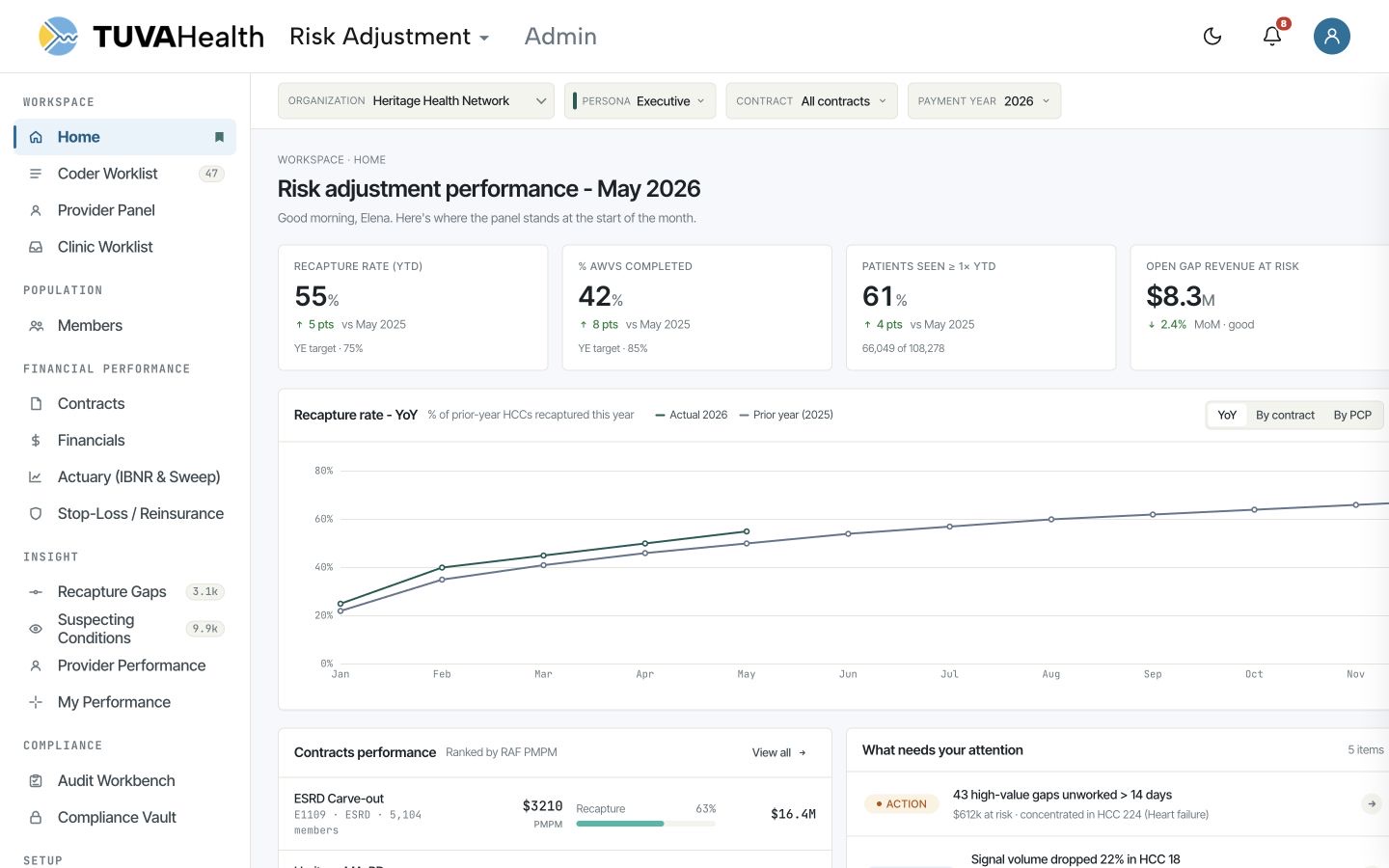Click the "5 items" count label

click(x=1365, y=750)
